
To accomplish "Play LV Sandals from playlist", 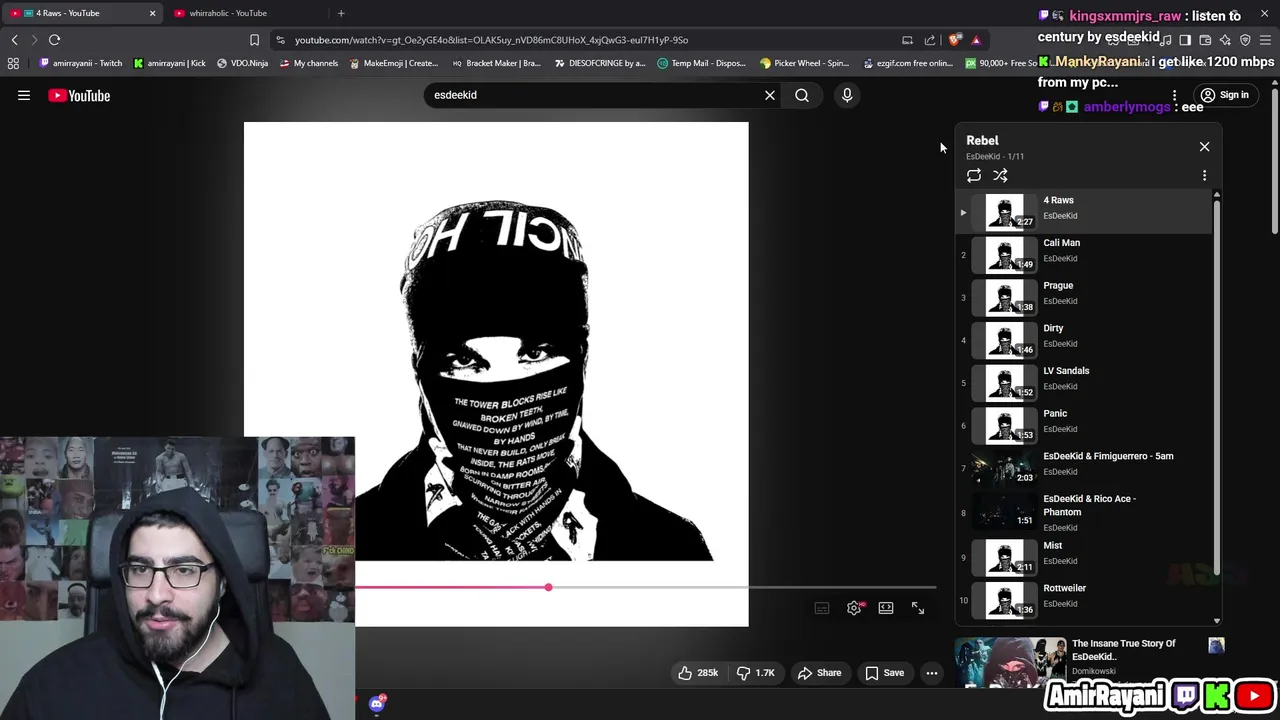I will [1085, 382].
